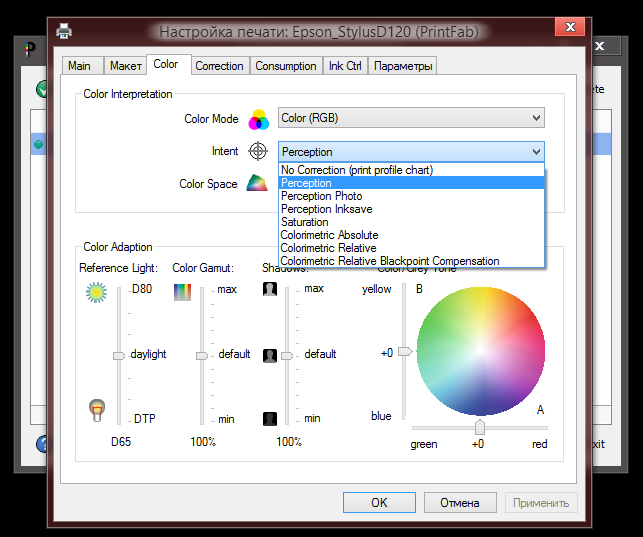This screenshot has height=537, width=643.
Task: Click the sun icon at D80 reference light
Action: (96, 292)
